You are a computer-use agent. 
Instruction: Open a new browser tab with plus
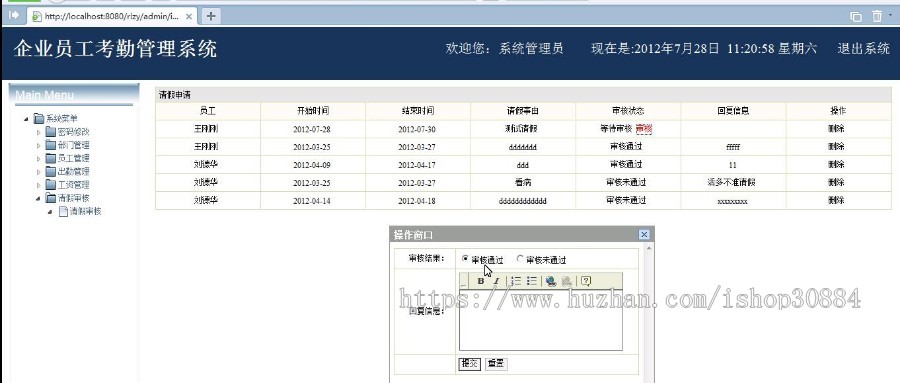[211, 16]
